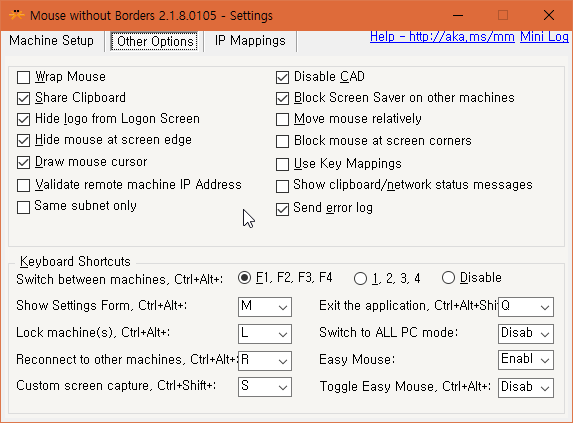Open the Easy Mouse dropdown
This screenshot has width=573, height=423.
tap(526, 360)
